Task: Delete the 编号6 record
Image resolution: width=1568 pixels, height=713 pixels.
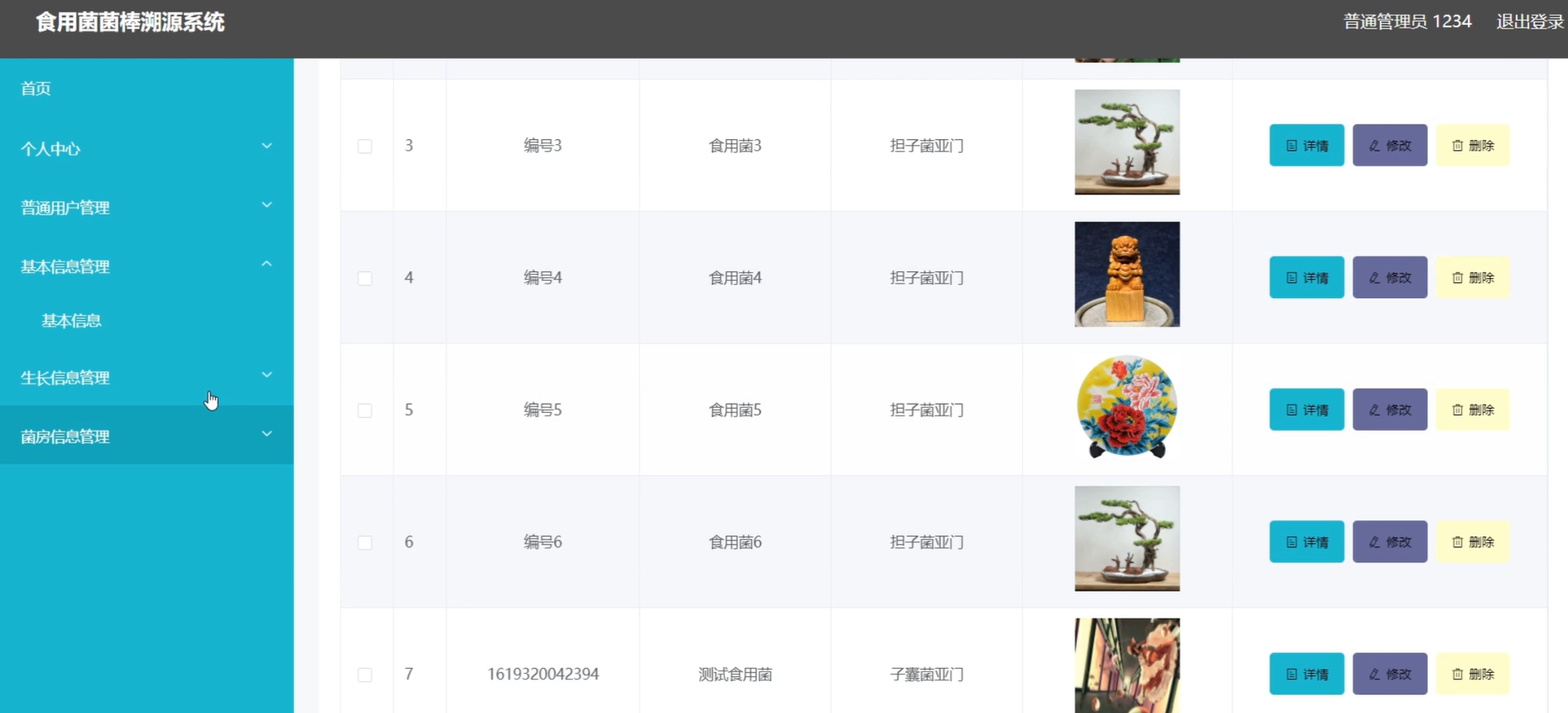Action: click(x=1472, y=542)
